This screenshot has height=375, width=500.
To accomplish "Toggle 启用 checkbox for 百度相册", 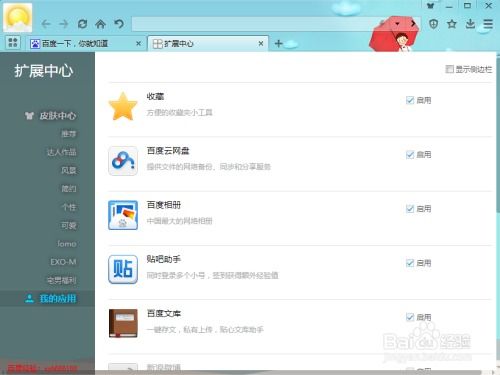I will pyautogui.click(x=410, y=209).
